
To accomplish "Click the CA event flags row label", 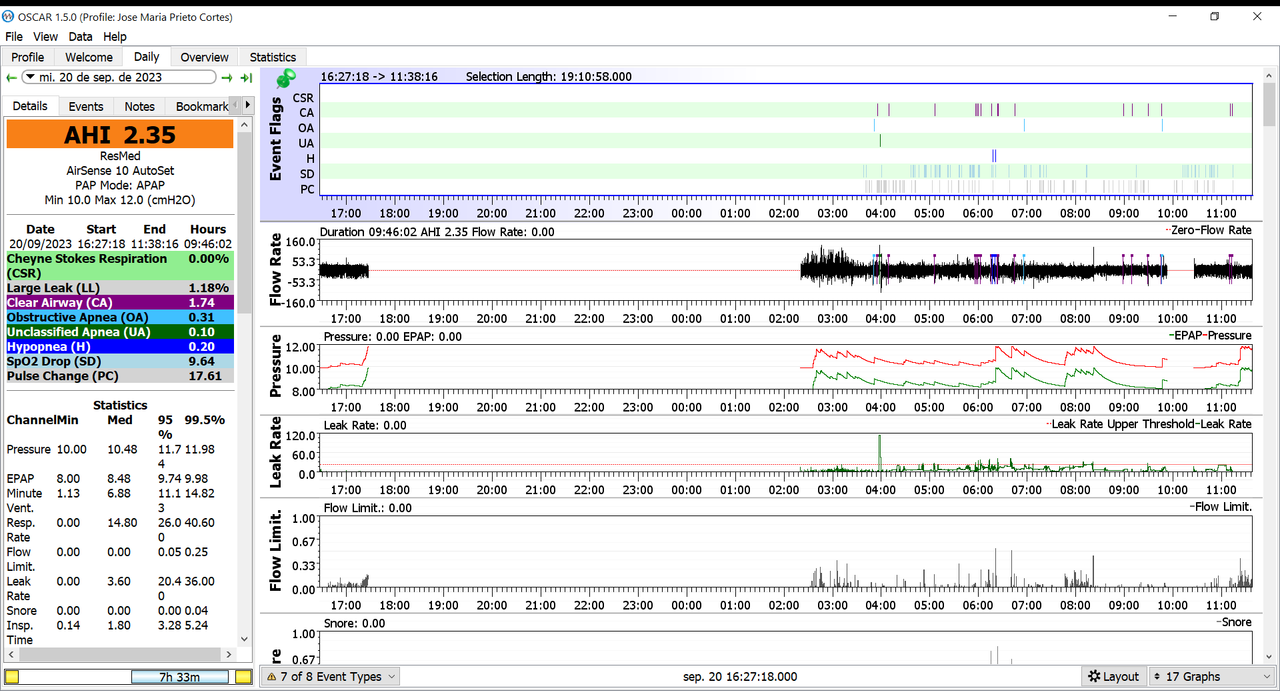I will coord(306,113).
